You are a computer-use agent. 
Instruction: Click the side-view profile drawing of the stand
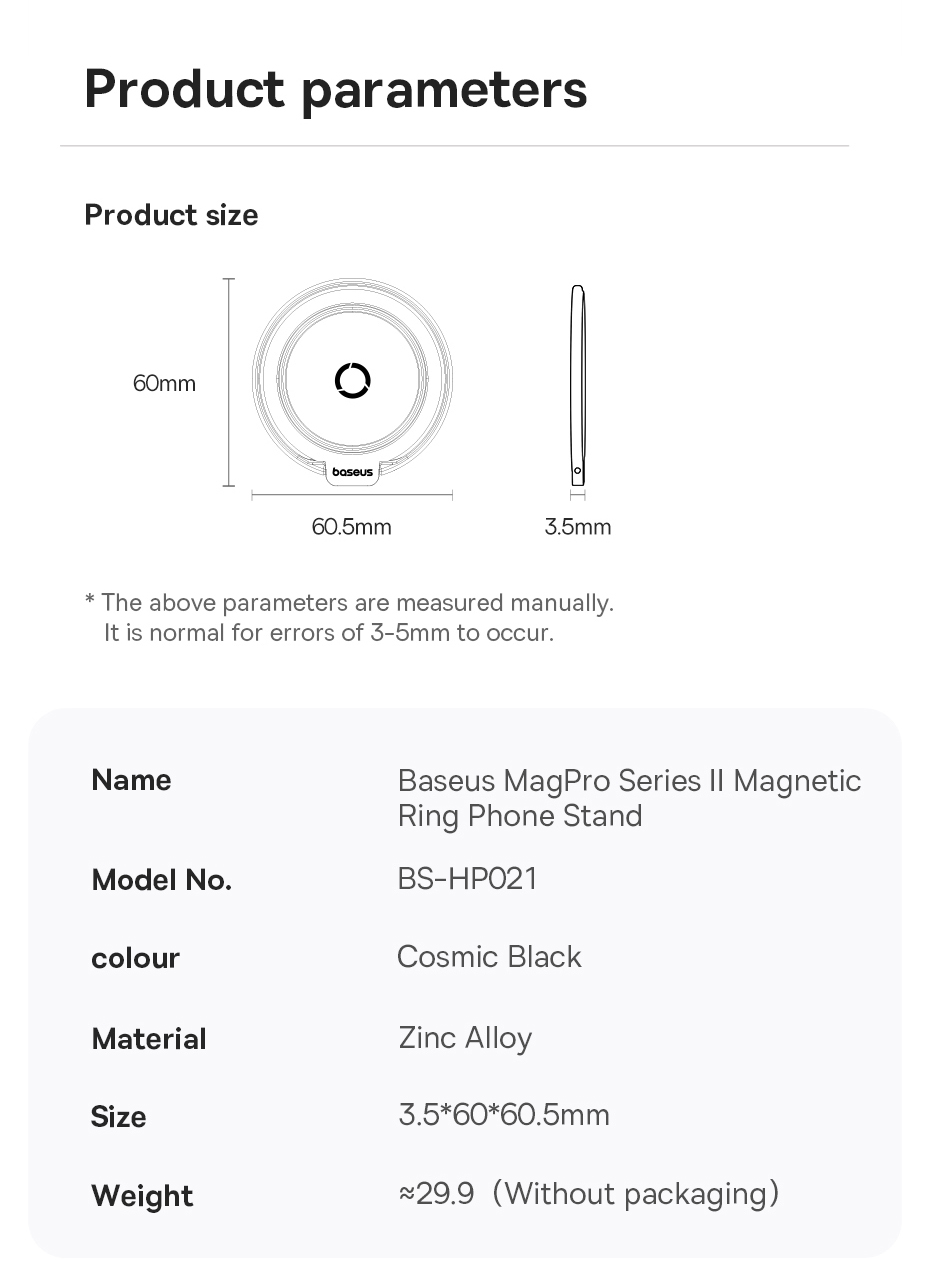577,385
